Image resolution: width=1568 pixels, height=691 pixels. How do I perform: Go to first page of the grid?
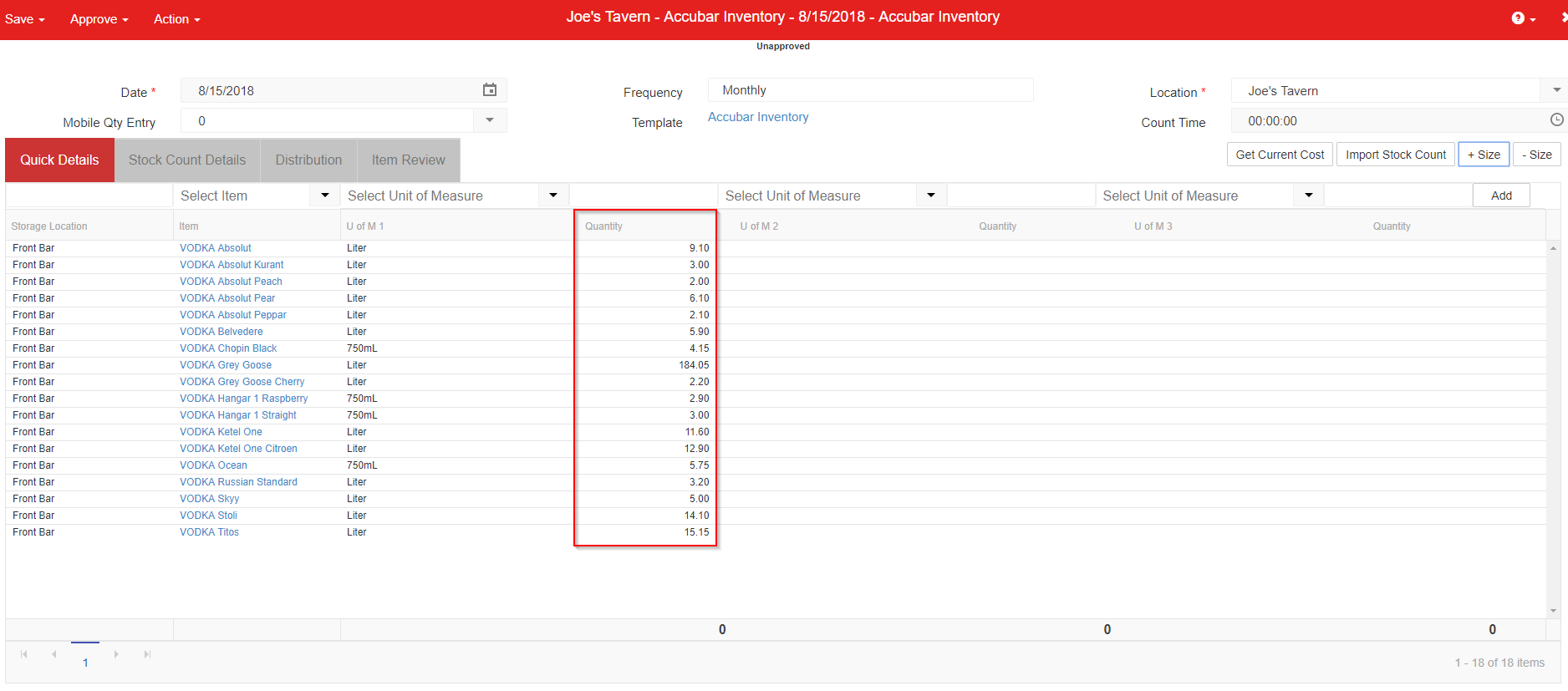pos(24,654)
